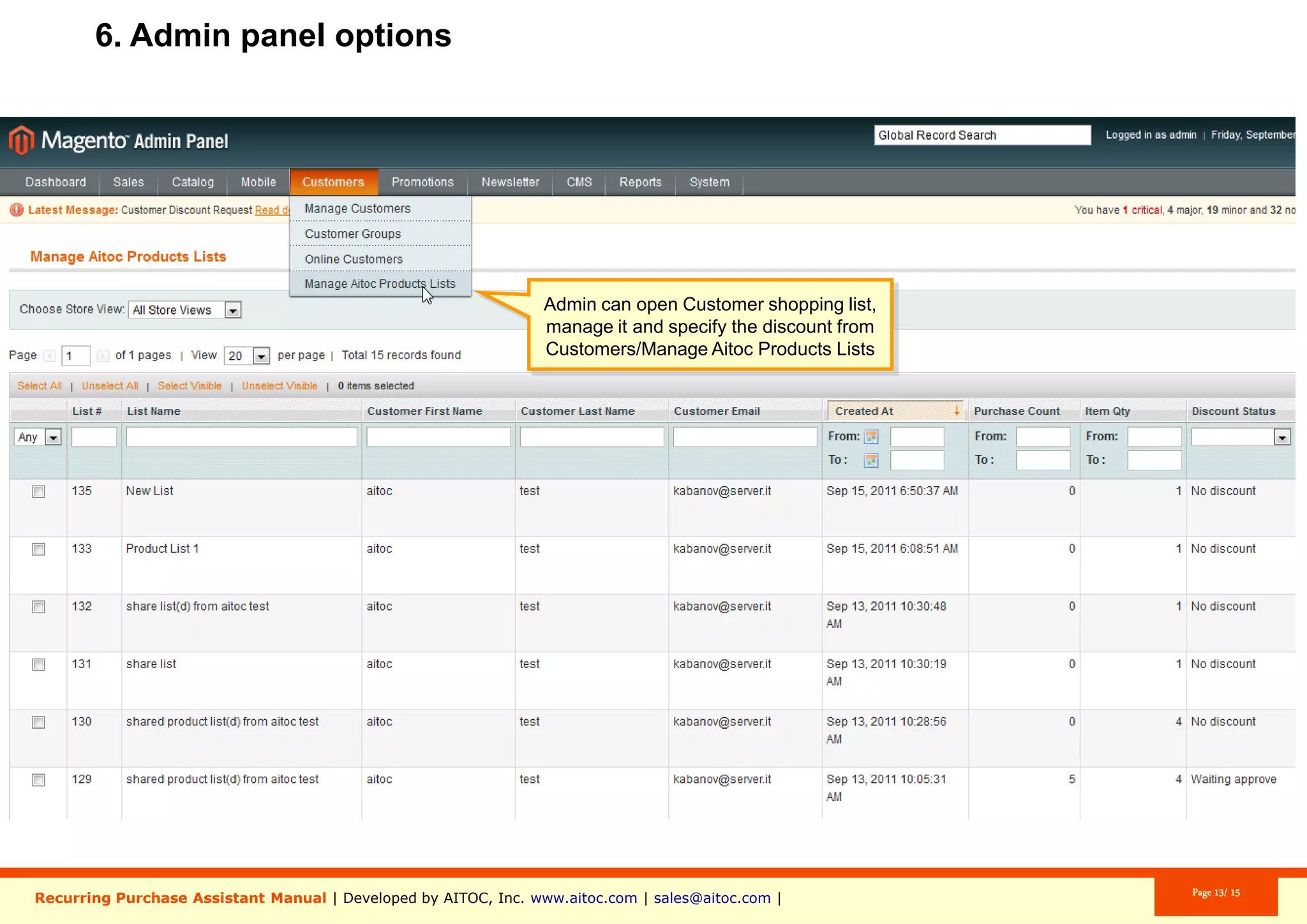Click the Created At sort arrow
The width and height of the screenshot is (1307, 924).
(x=957, y=411)
